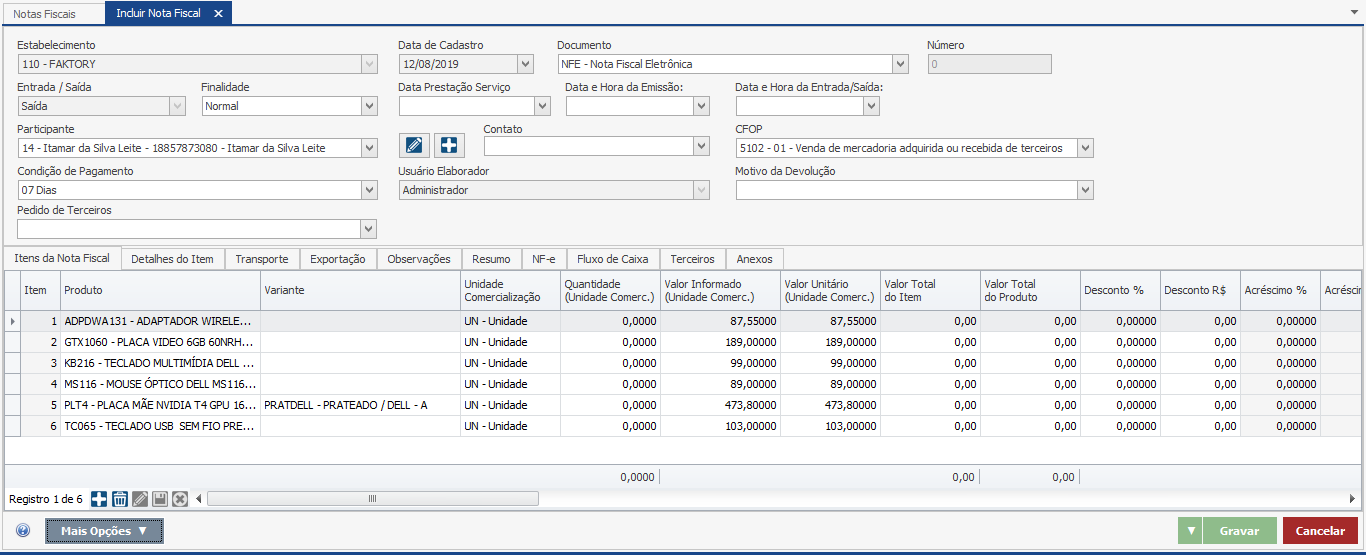Close the Incluir Nota Fiscal tab

coord(218,14)
